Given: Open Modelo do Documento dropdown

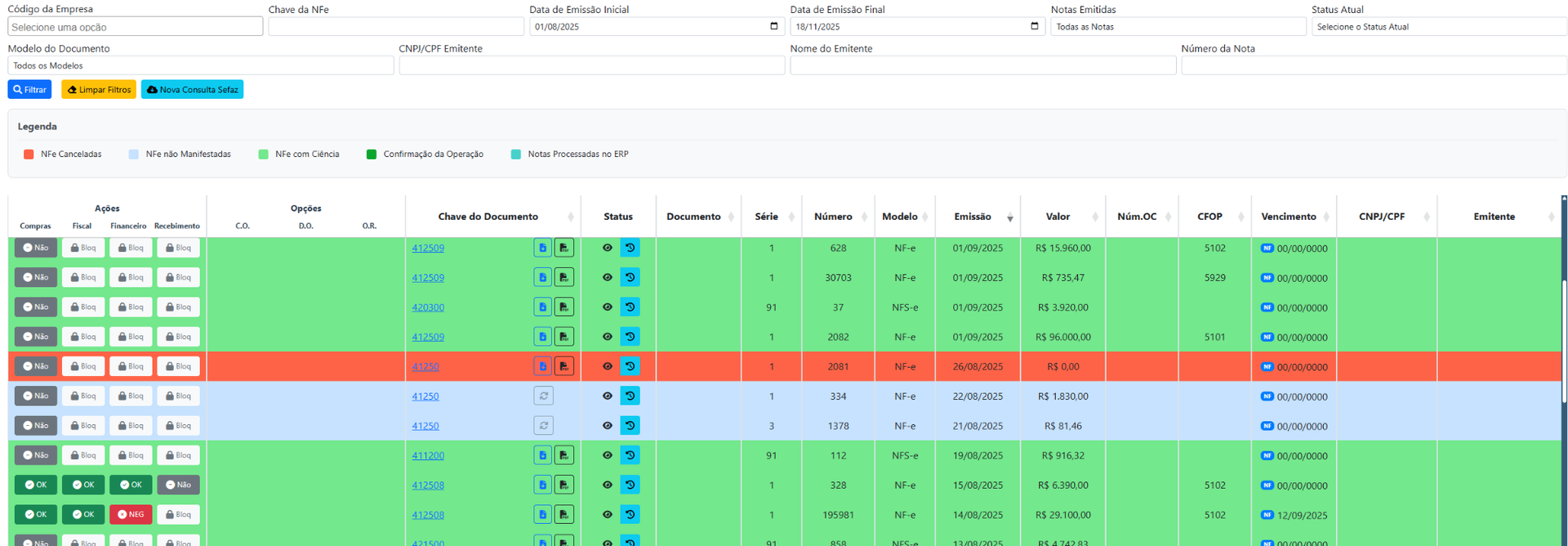Looking at the screenshot, I should click(x=200, y=65).
